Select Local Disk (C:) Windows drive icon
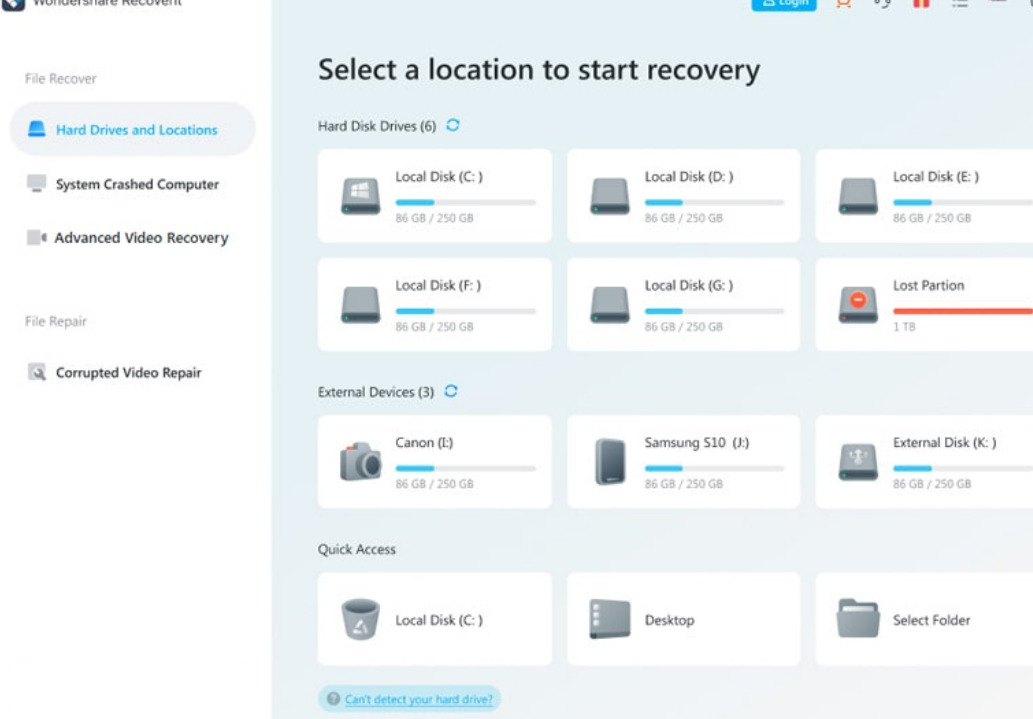The image size is (1033, 719). (361, 196)
